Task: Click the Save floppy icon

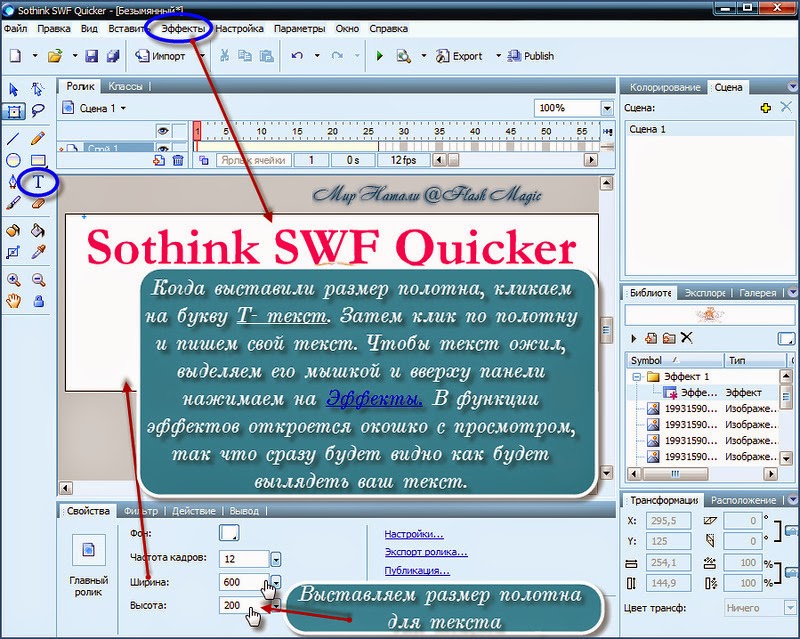Action: click(91, 56)
